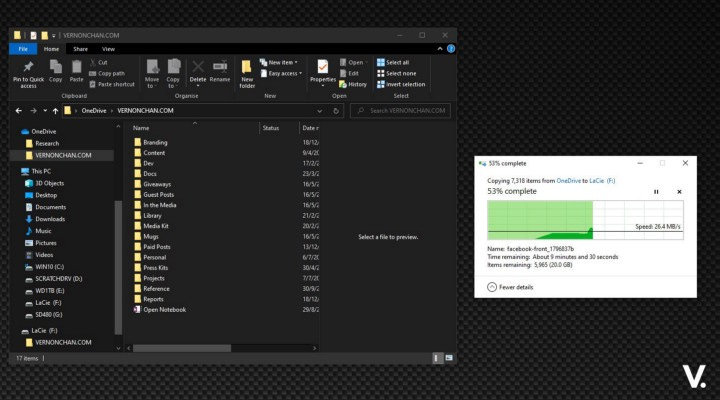Select WIN10 (C:) drive in navigation pane
The width and height of the screenshot is (720, 400).
point(49,267)
